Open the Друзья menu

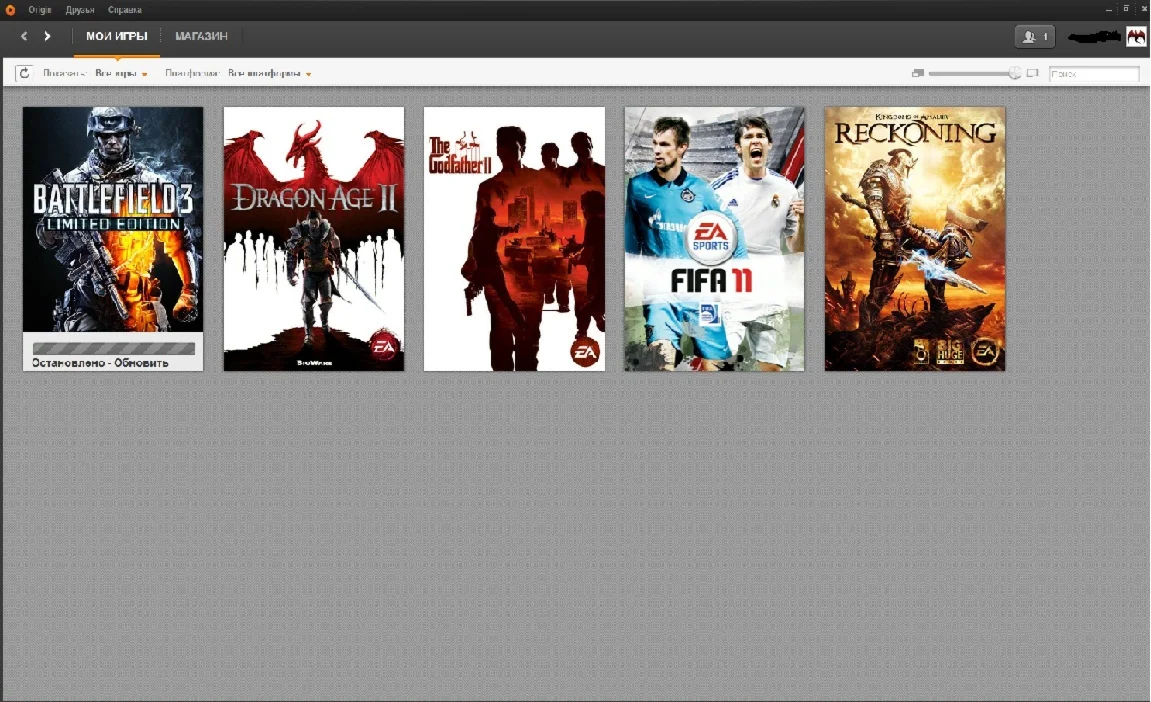click(80, 8)
